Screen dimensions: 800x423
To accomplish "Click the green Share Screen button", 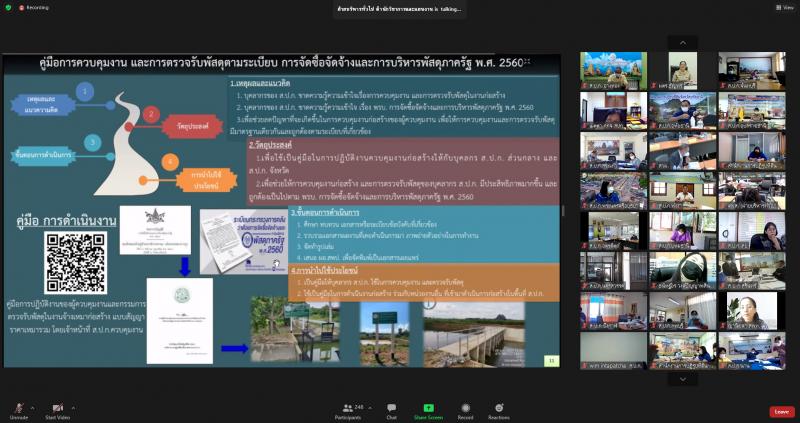I will pos(429,411).
